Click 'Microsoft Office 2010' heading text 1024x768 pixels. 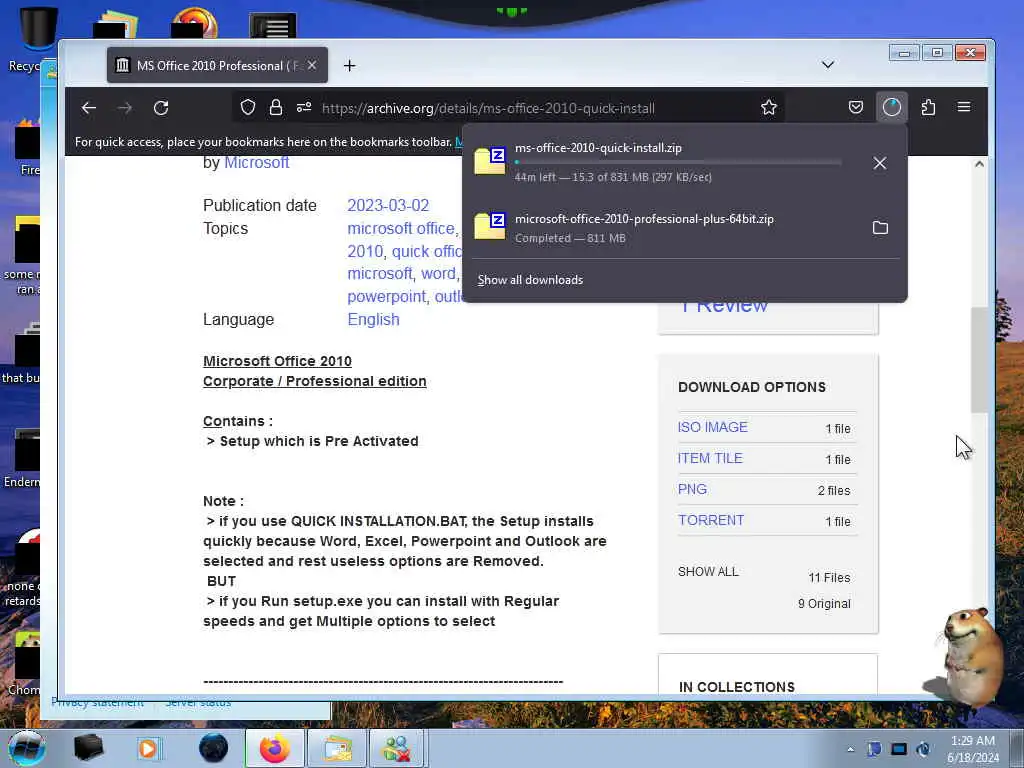(x=278, y=361)
